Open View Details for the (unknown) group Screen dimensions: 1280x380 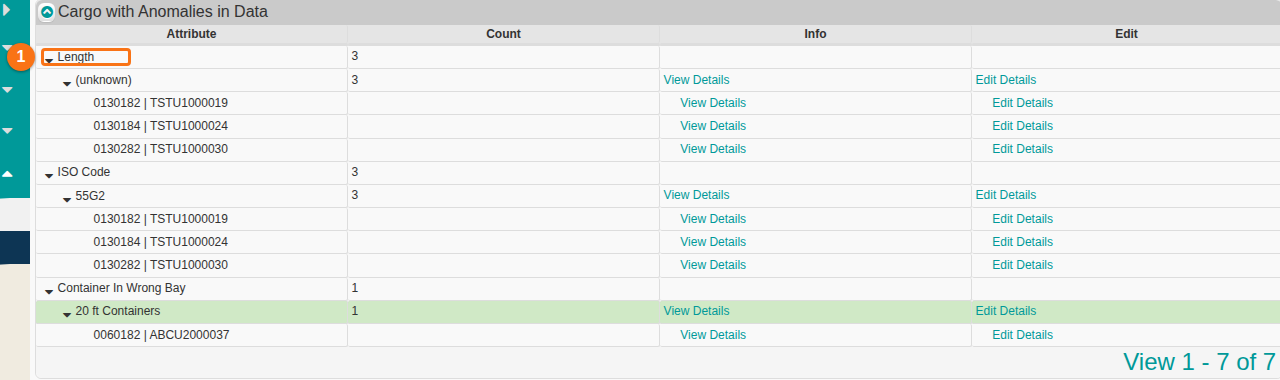pyautogui.click(x=697, y=80)
